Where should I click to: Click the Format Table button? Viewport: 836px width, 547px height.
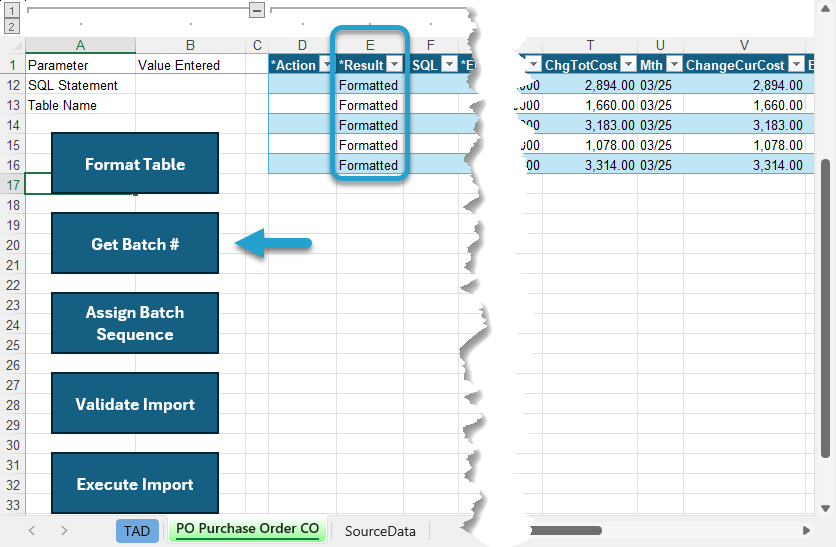135,163
